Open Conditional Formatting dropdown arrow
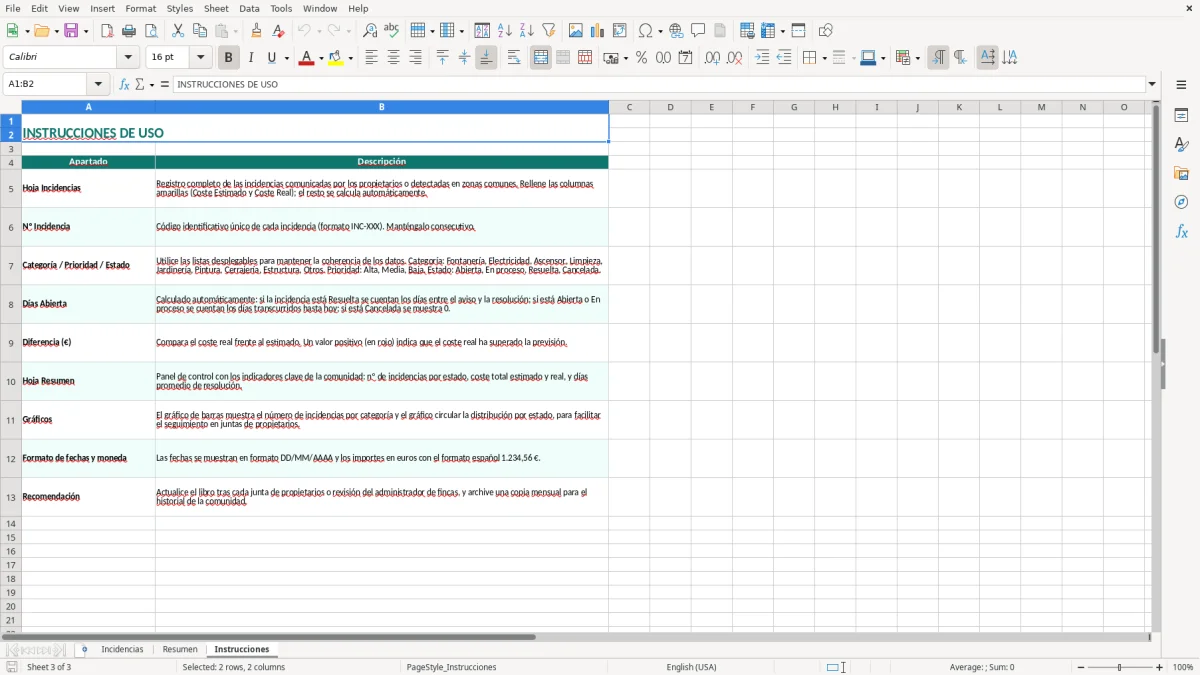This screenshot has width=1200, height=675. (x=917, y=58)
